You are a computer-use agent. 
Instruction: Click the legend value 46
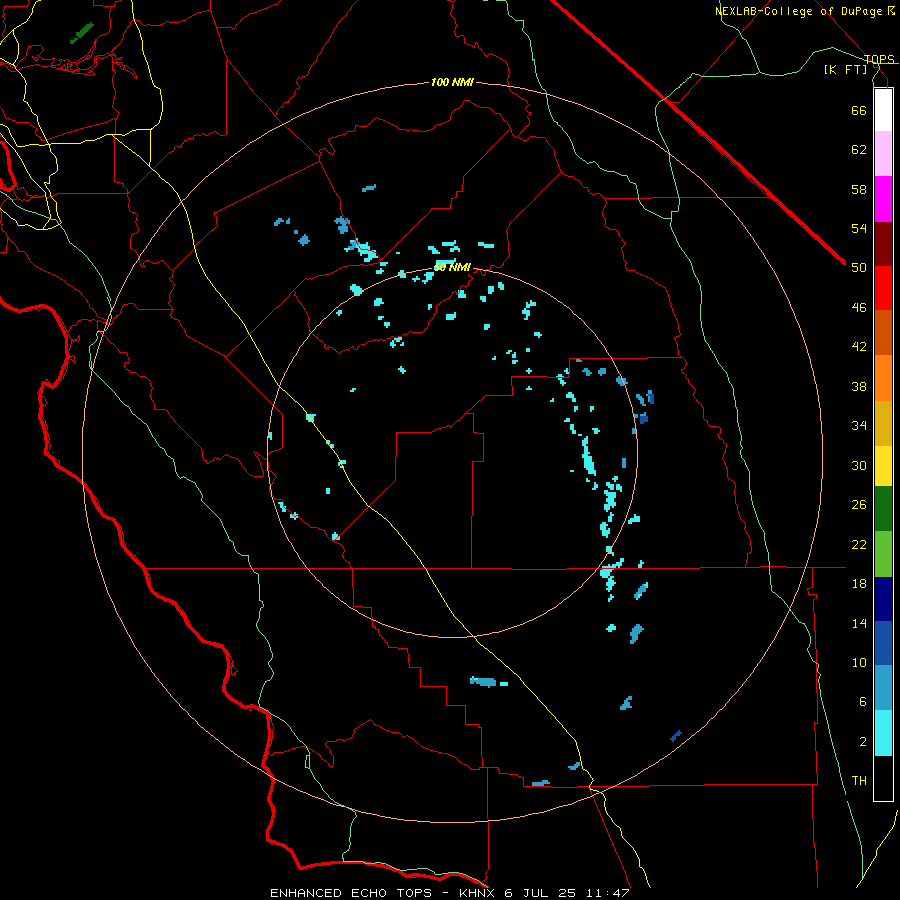859,308
